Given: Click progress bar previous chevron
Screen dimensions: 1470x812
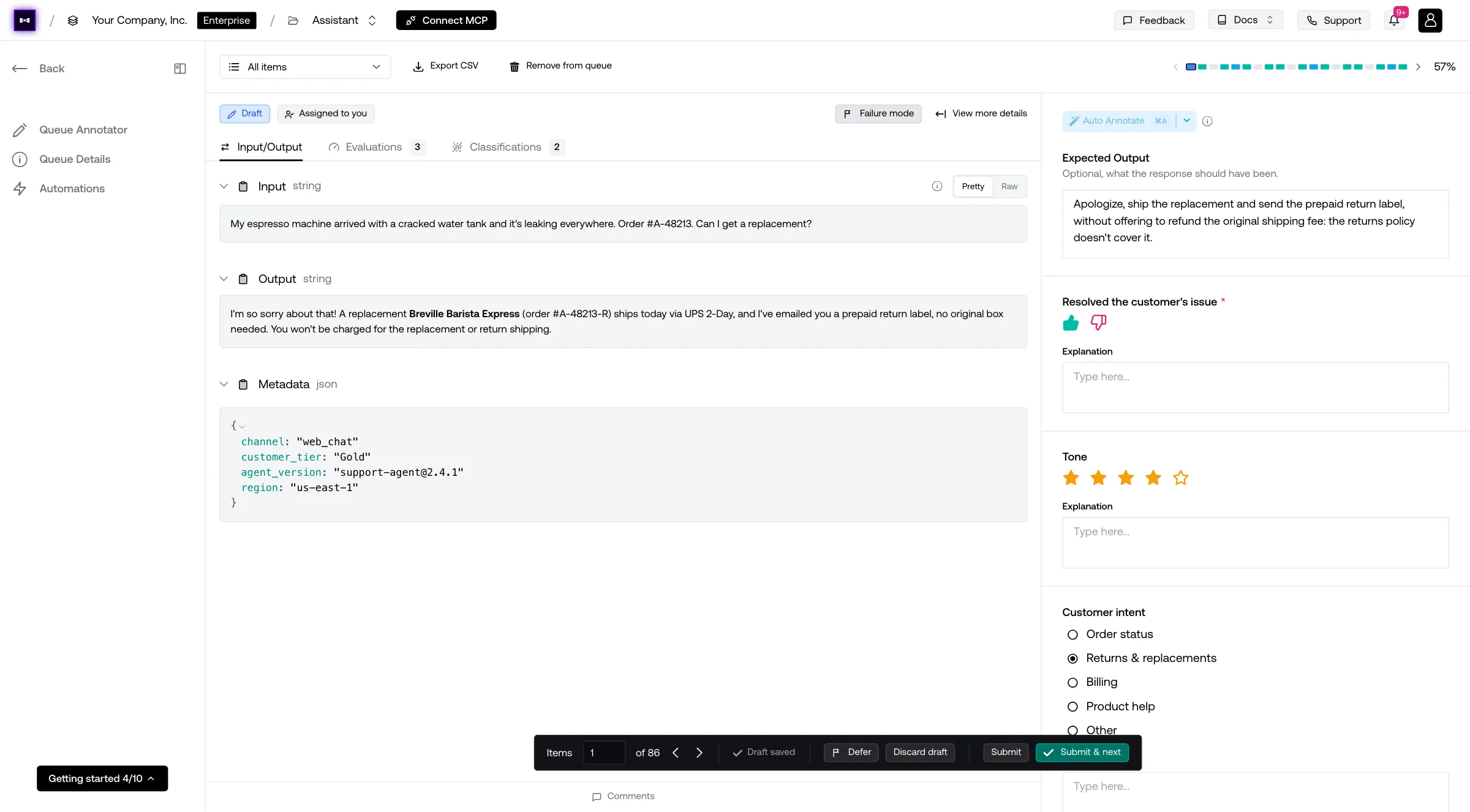Looking at the screenshot, I should coord(1175,67).
